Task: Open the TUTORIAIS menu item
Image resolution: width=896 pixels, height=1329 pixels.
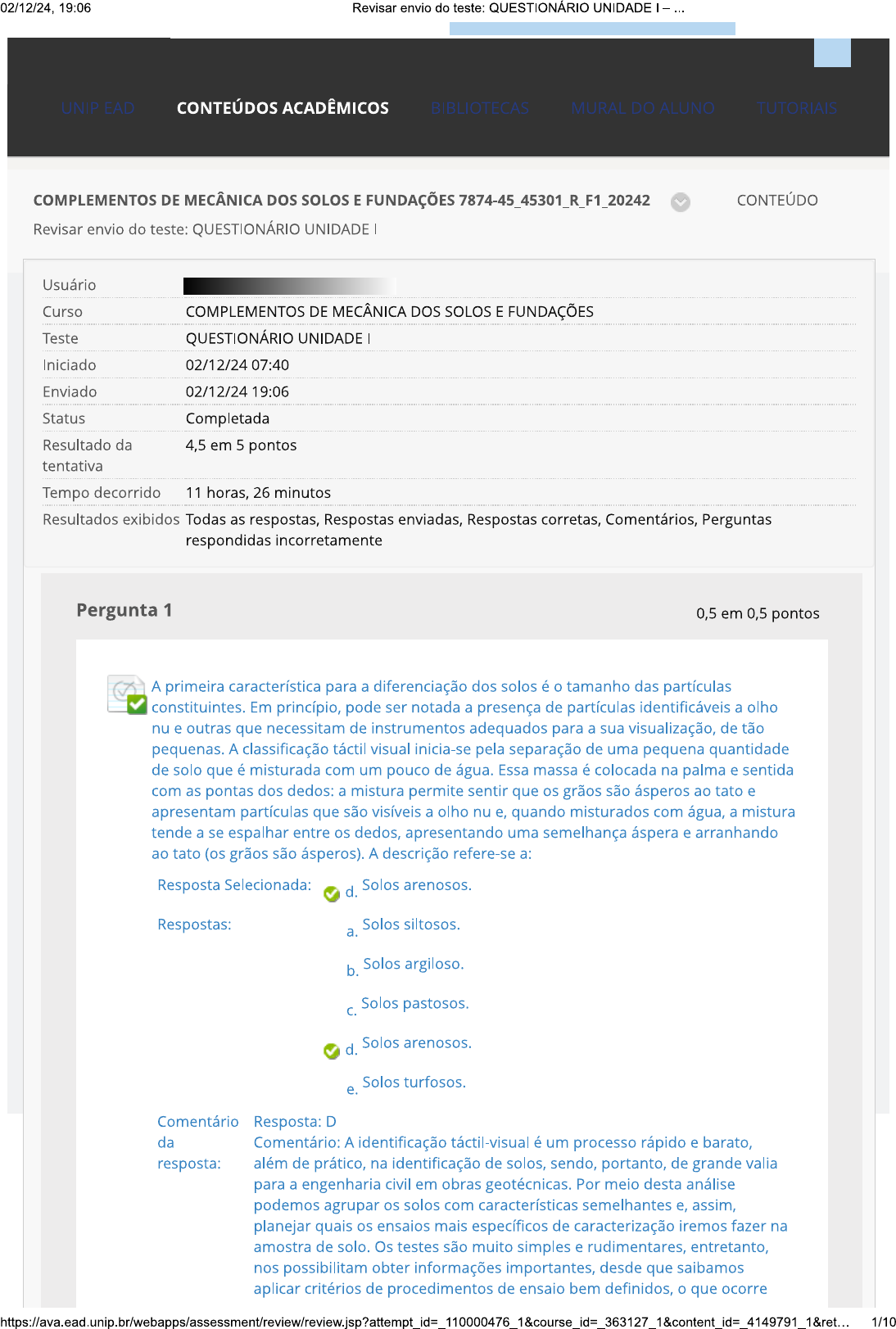Action: click(796, 108)
